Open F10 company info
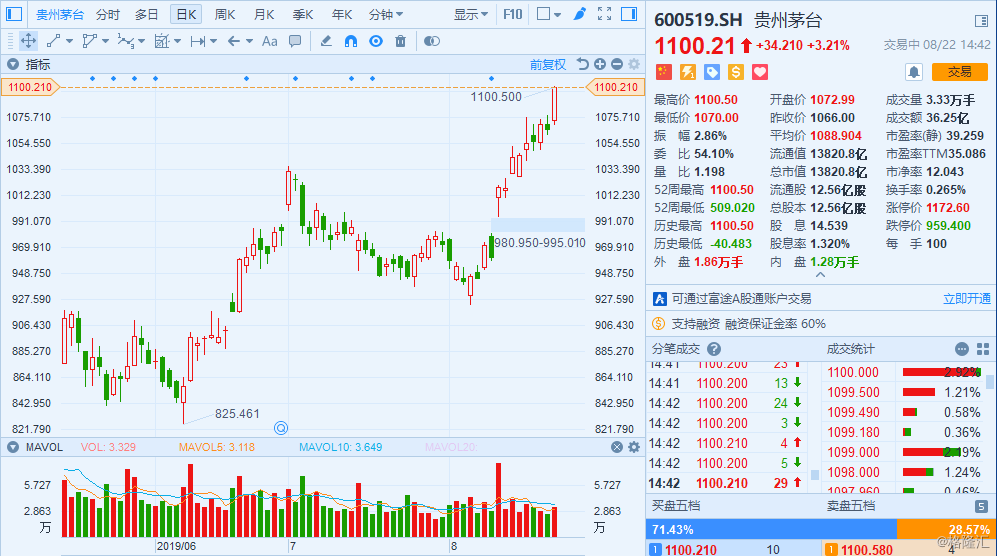Screen dimensions: 997x556 pyautogui.click(x=512, y=14)
